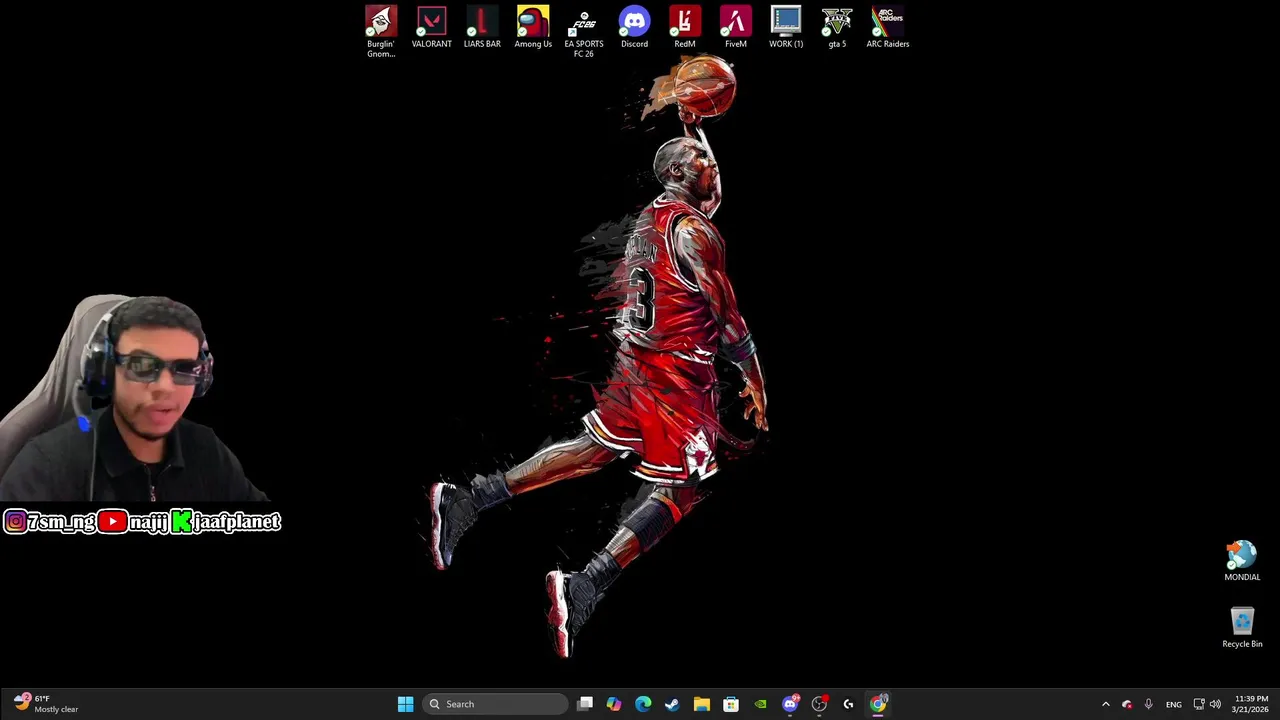Viewport: 1280px width, 720px height.
Task: Select the Recycle Bin icon
Action: pyautogui.click(x=1242, y=628)
